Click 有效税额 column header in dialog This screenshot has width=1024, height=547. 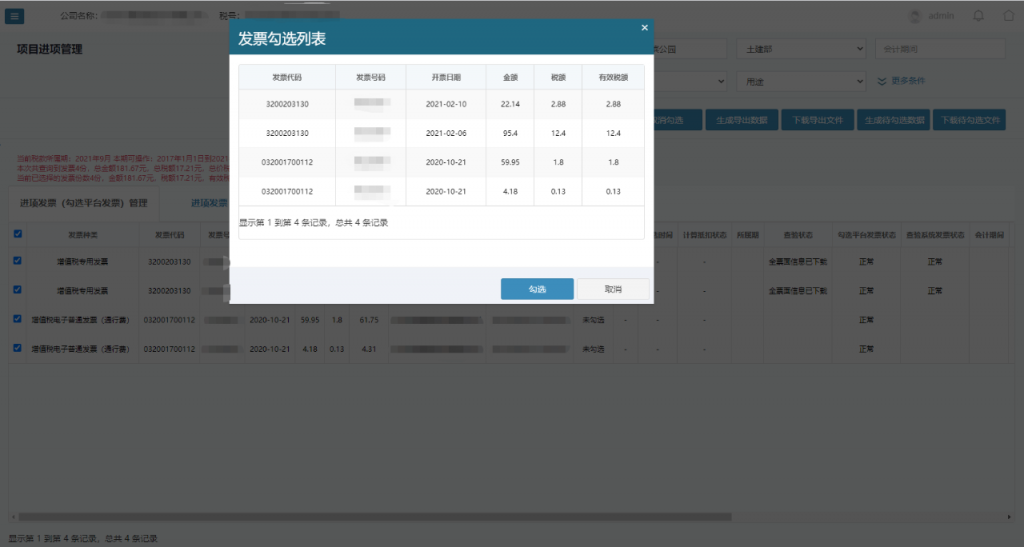613,77
